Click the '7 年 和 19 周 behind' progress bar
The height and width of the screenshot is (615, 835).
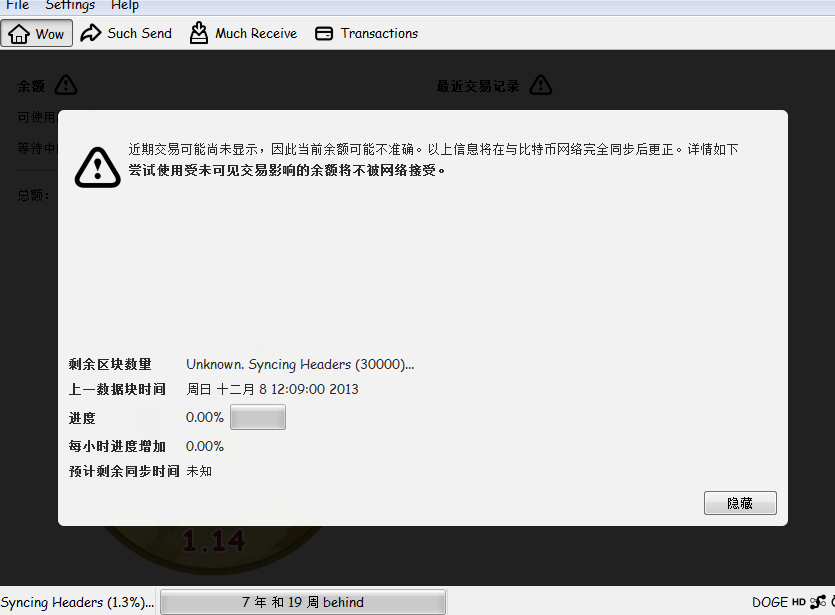pos(302,602)
